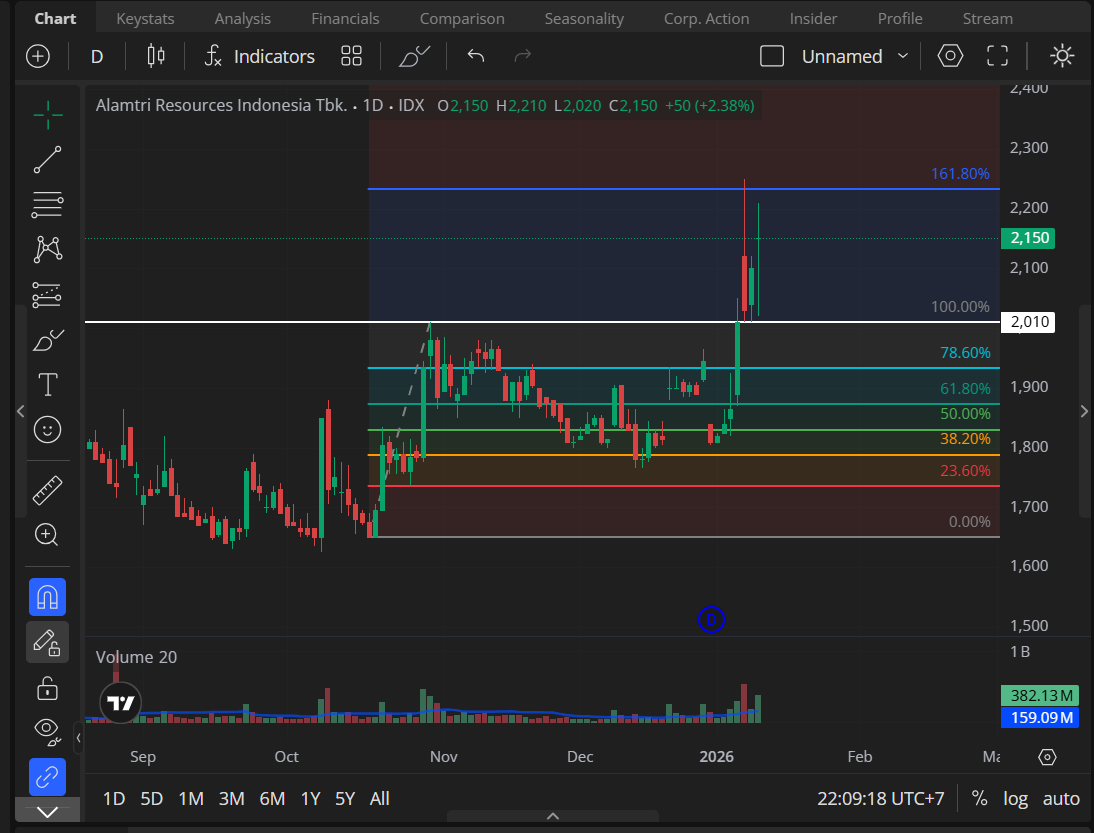Set time range to 1Y
The width and height of the screenshot is (1094, 833).
(x=310, y=799)
